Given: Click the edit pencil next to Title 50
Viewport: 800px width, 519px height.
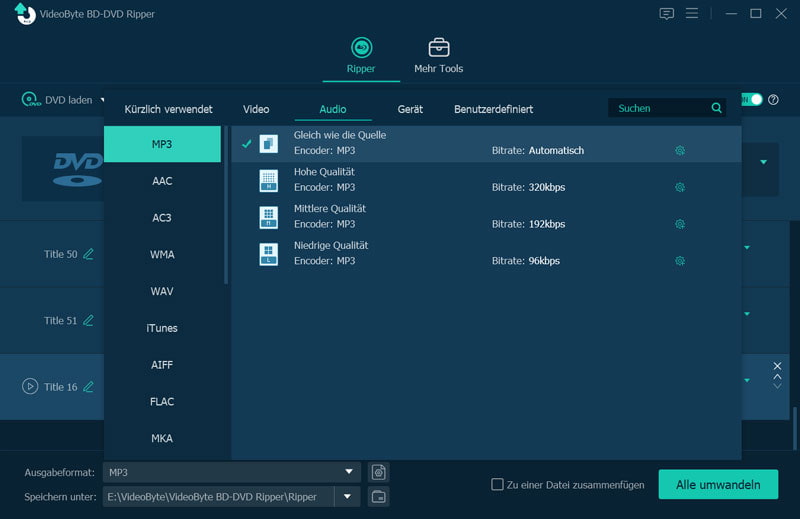Looking at the screenshot, I should (88, 254).
